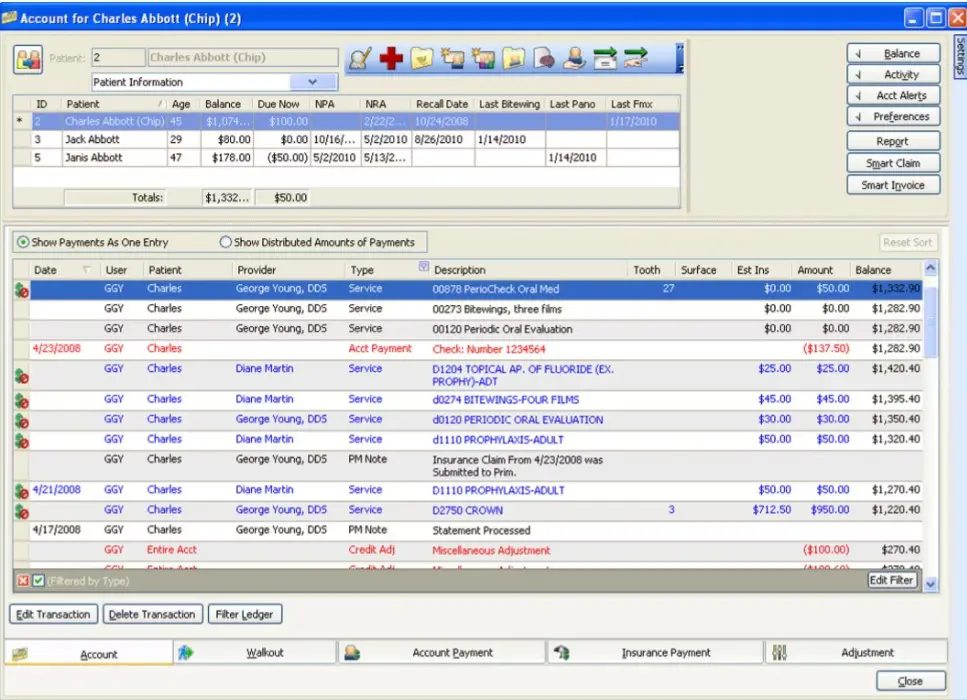Click the Edit Transaction button

coord(52,614)
